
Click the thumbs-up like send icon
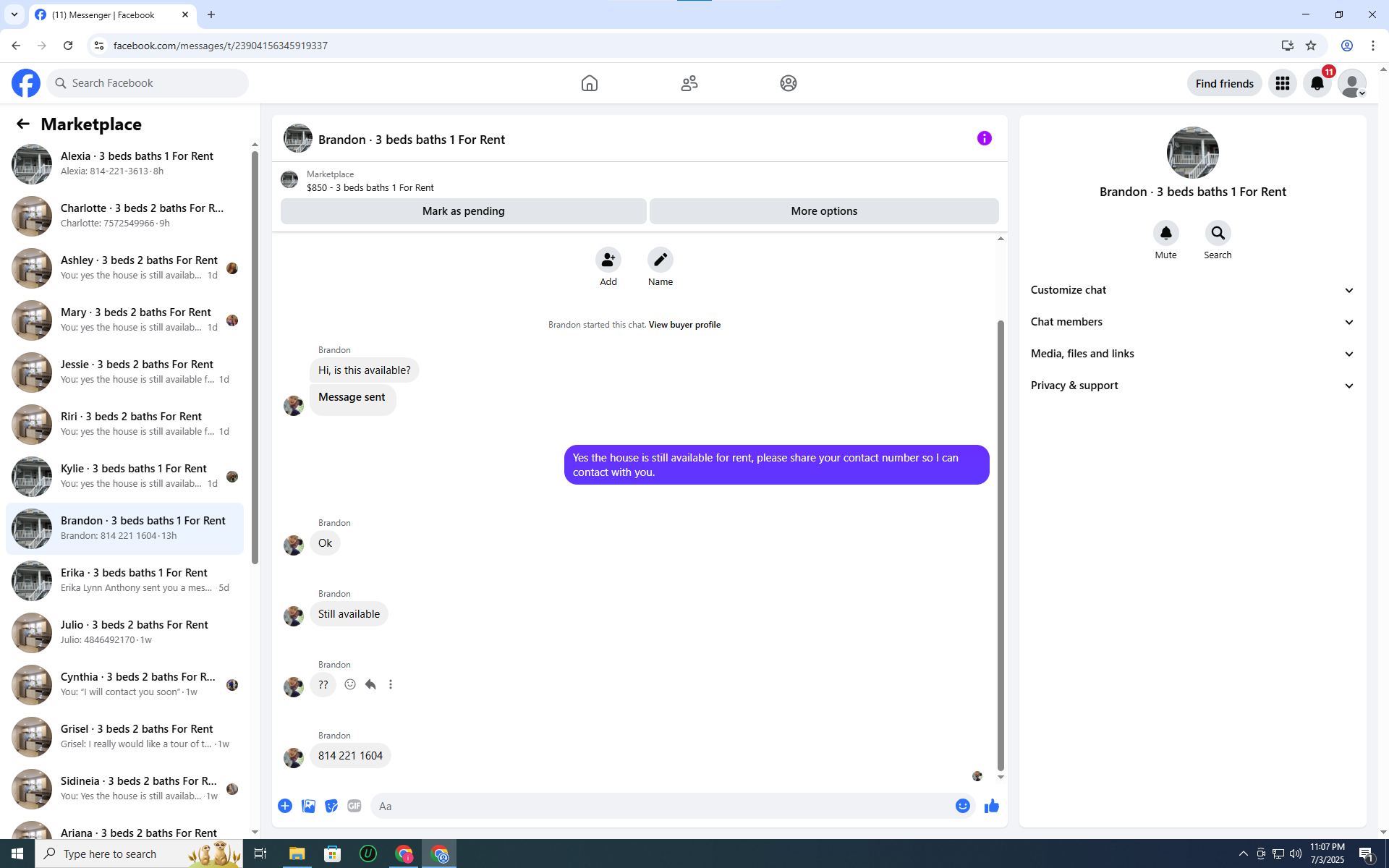[x=991, y=806]
